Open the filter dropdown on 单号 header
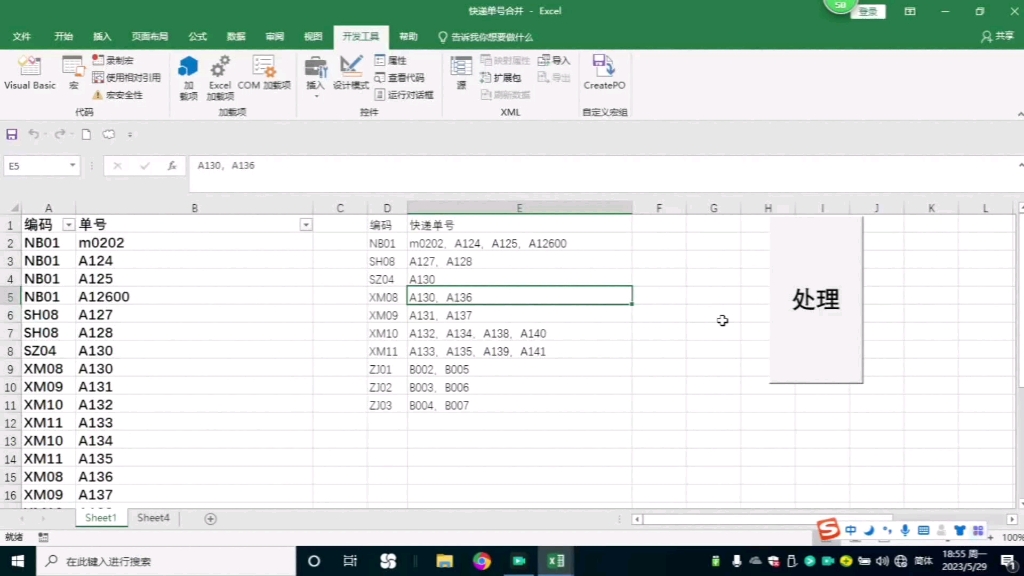The width and height of the screenshot is (1024, 576). click(306, 224)
